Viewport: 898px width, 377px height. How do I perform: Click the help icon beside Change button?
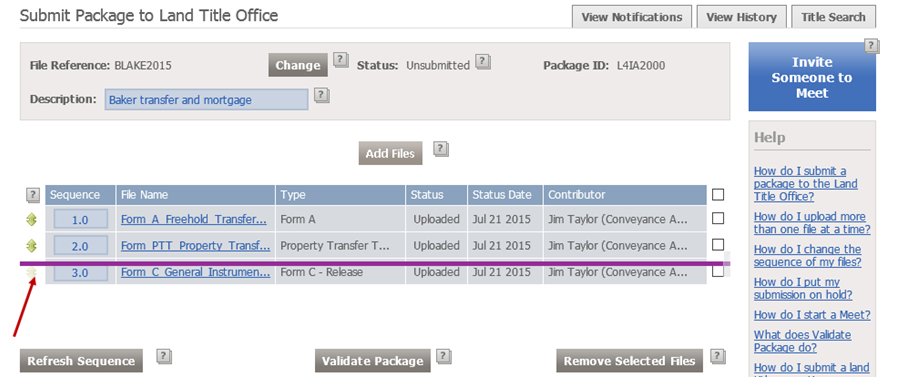[341, 60]
